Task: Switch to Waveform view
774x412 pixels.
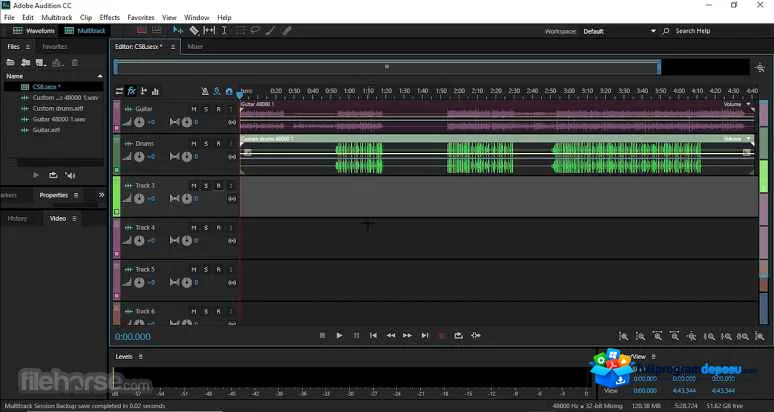Action: pos(34,31)
